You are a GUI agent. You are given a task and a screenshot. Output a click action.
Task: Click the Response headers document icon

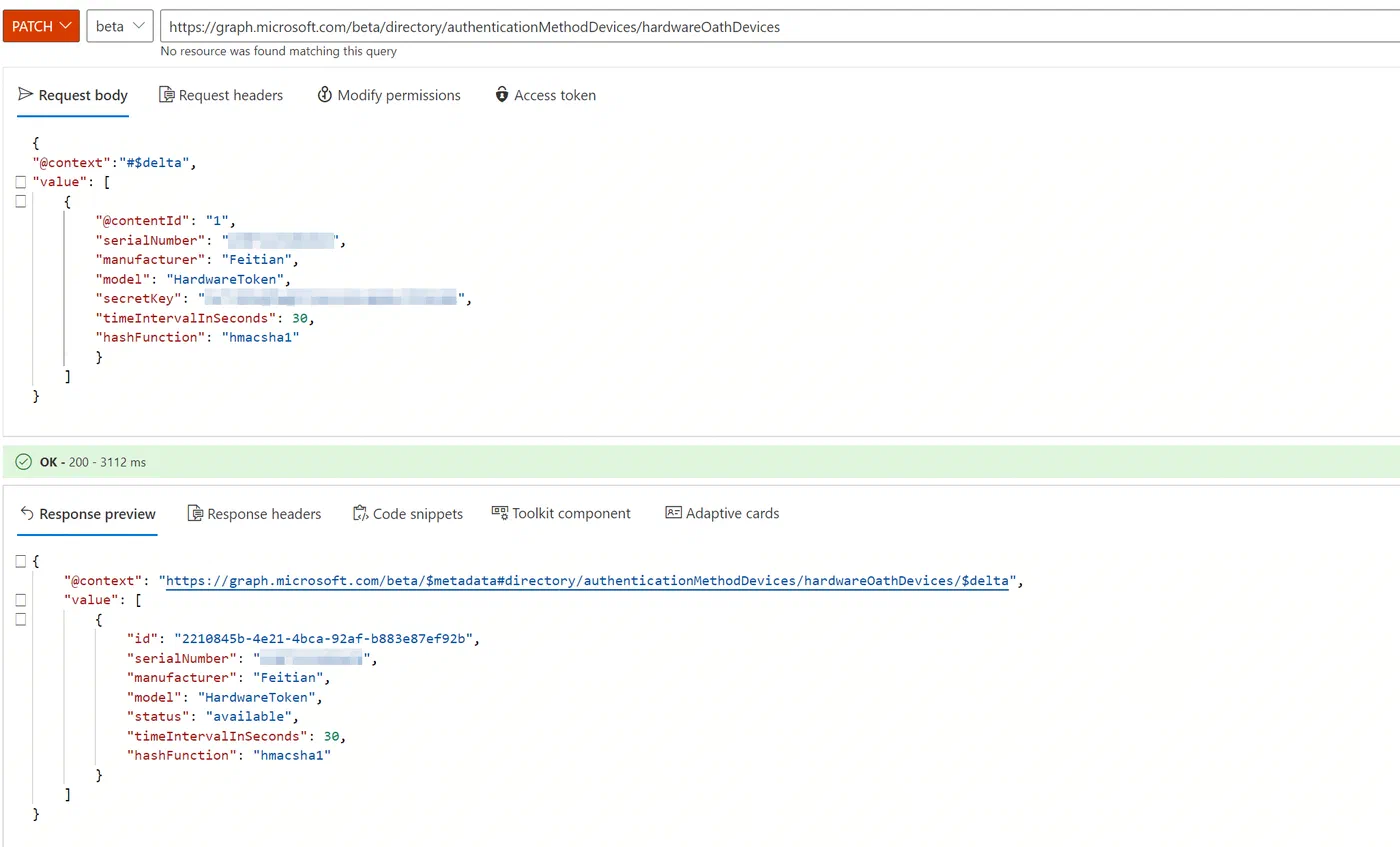(195, 513)
